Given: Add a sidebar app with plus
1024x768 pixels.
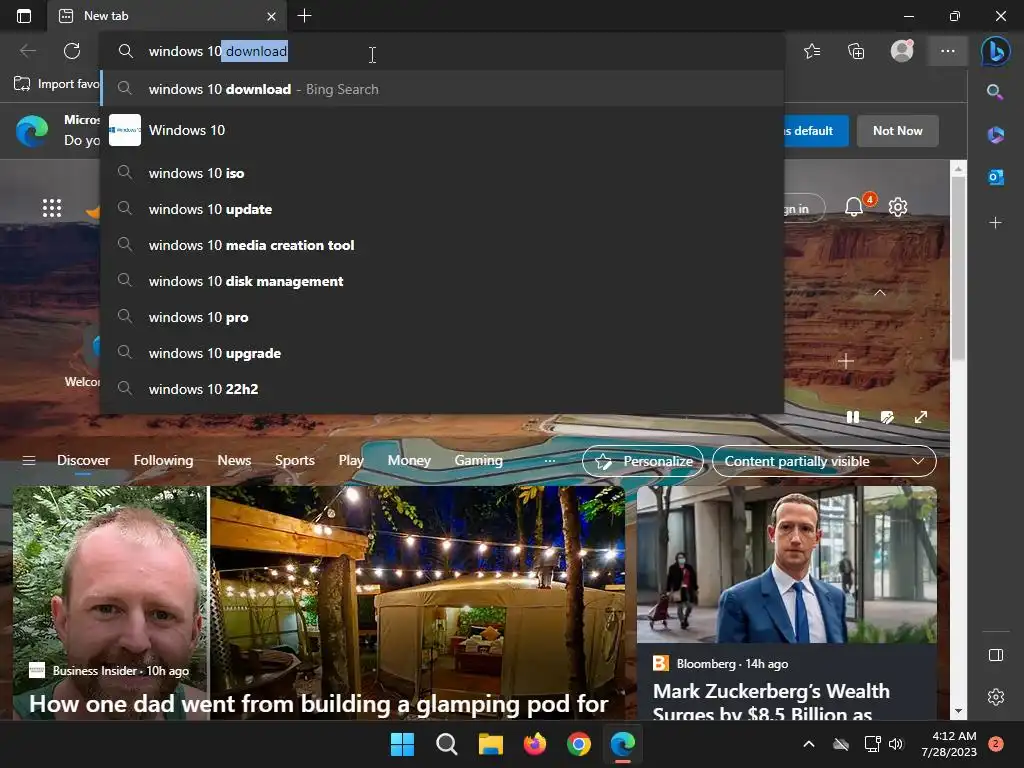Looking at the screenshot, I should 995,223.
